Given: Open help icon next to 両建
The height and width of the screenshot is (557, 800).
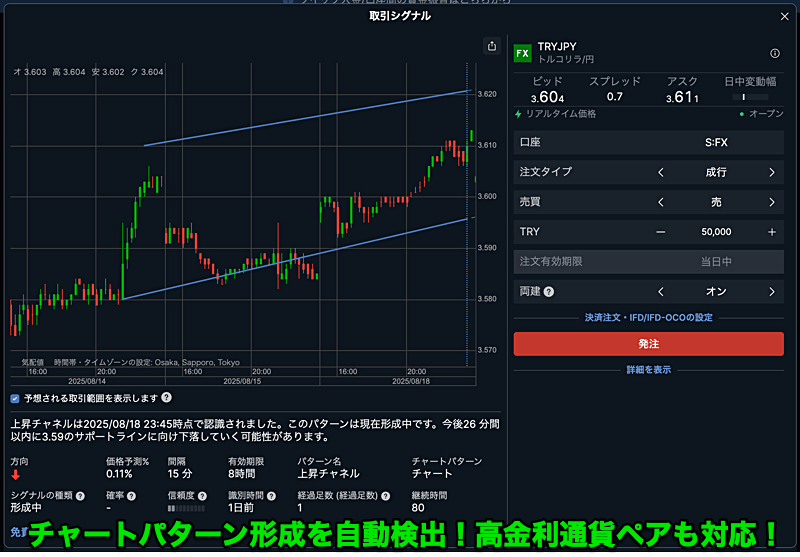Looking at the screenshot, I should [548, 292].
